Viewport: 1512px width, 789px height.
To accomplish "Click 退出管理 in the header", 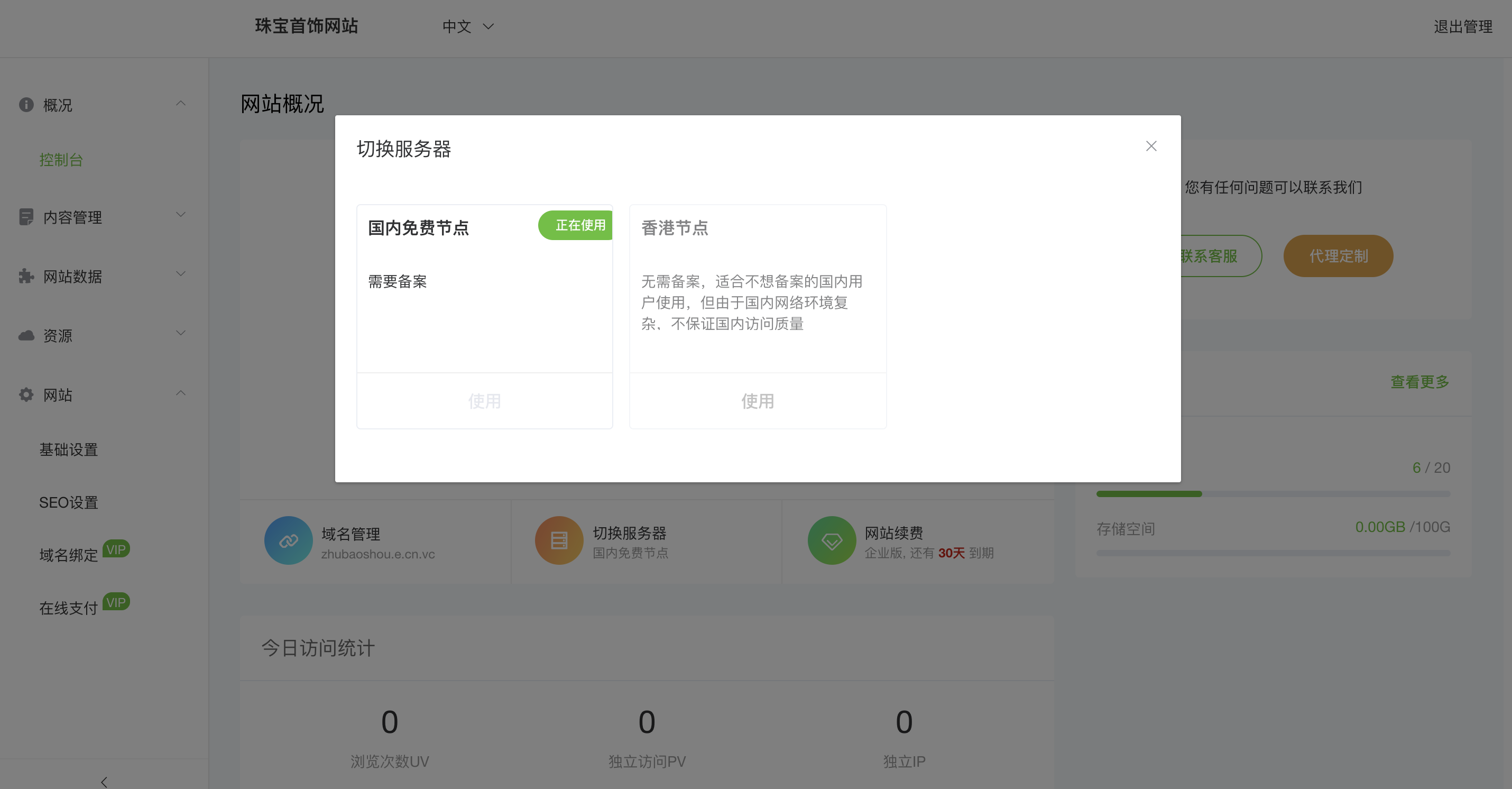I will [1463, 26].
